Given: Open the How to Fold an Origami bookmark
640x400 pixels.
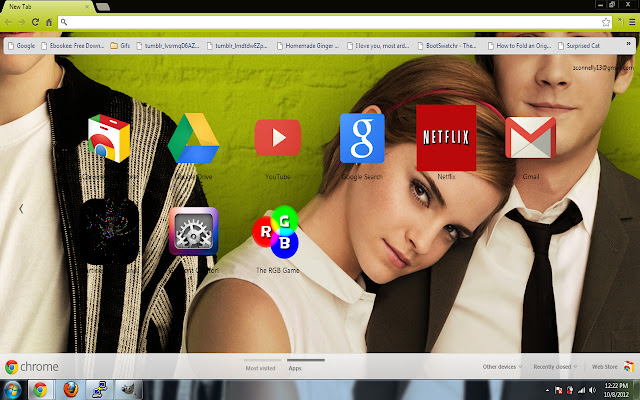Looking at the screenshot, I should click(519, 46).
